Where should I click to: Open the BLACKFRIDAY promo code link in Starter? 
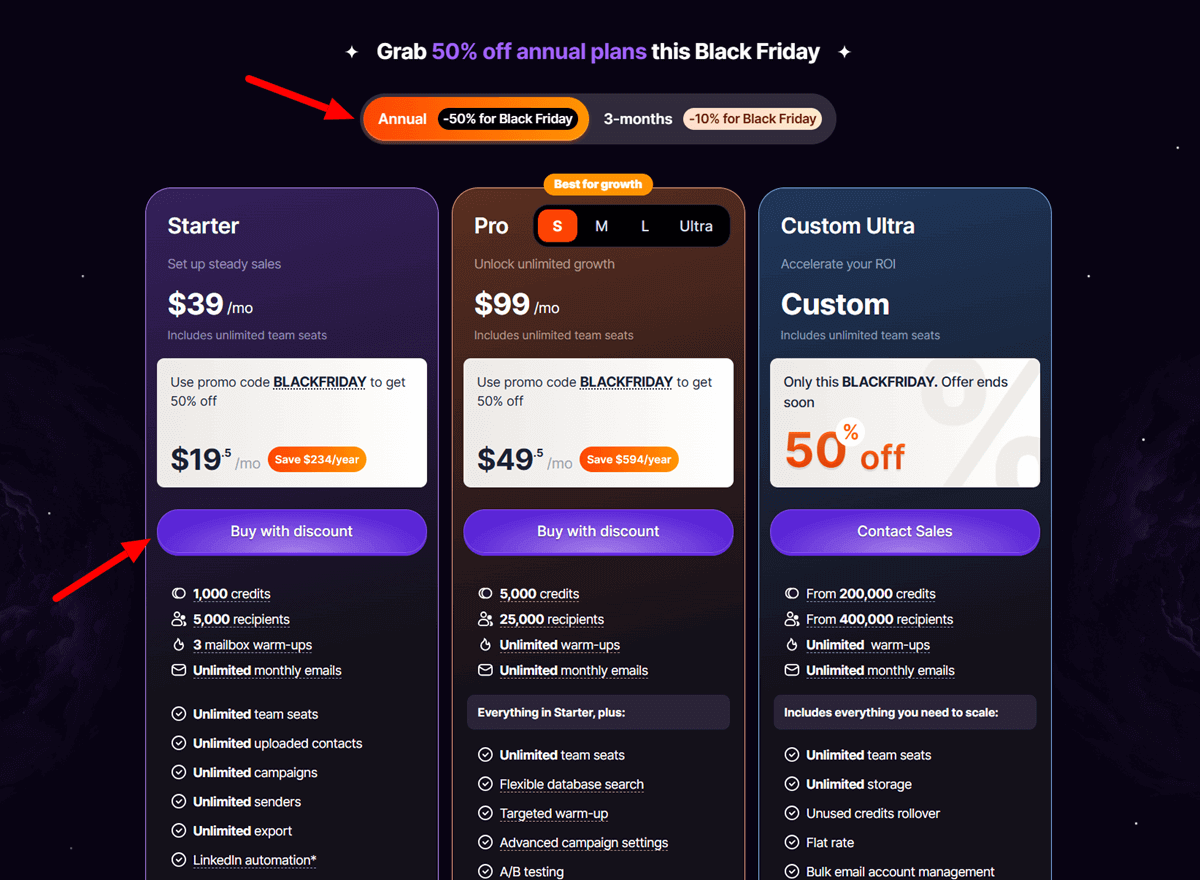tap(321, 381)
